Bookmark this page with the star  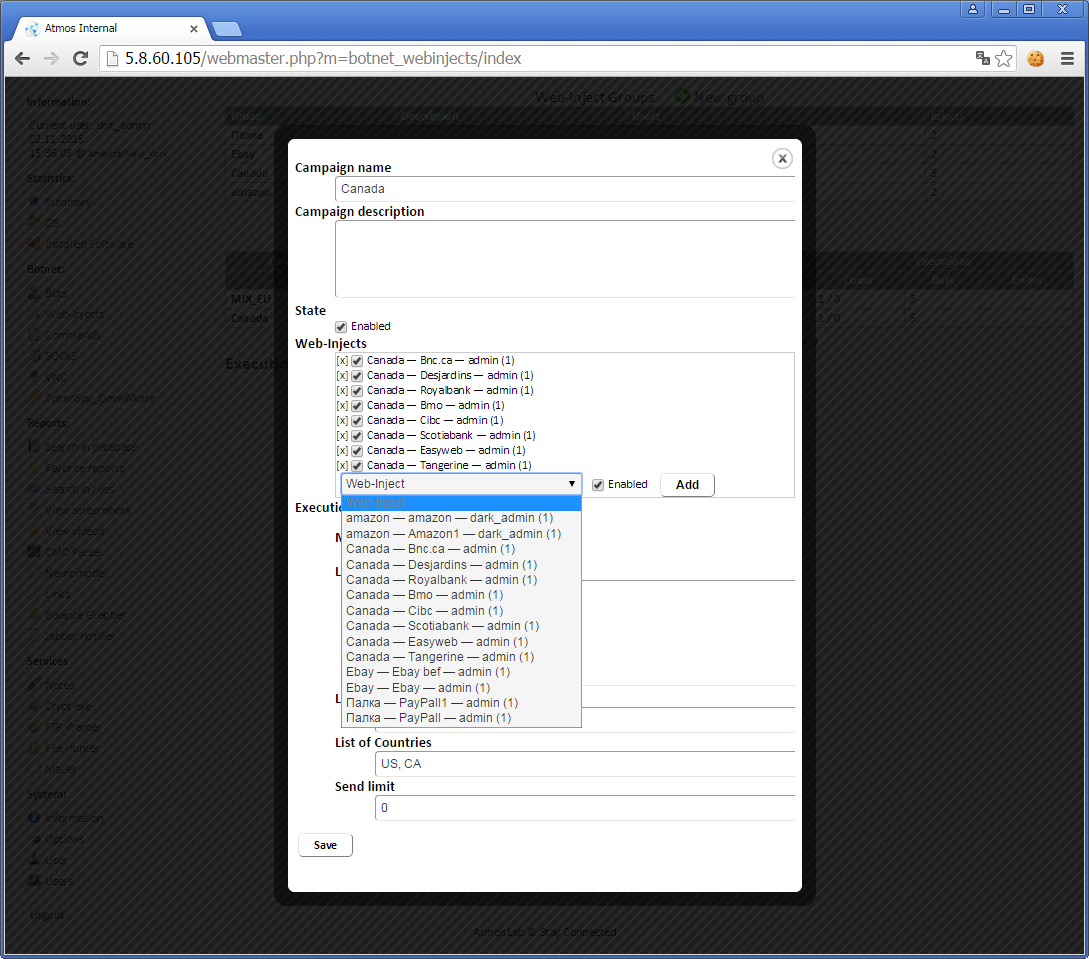point(1004,58)
